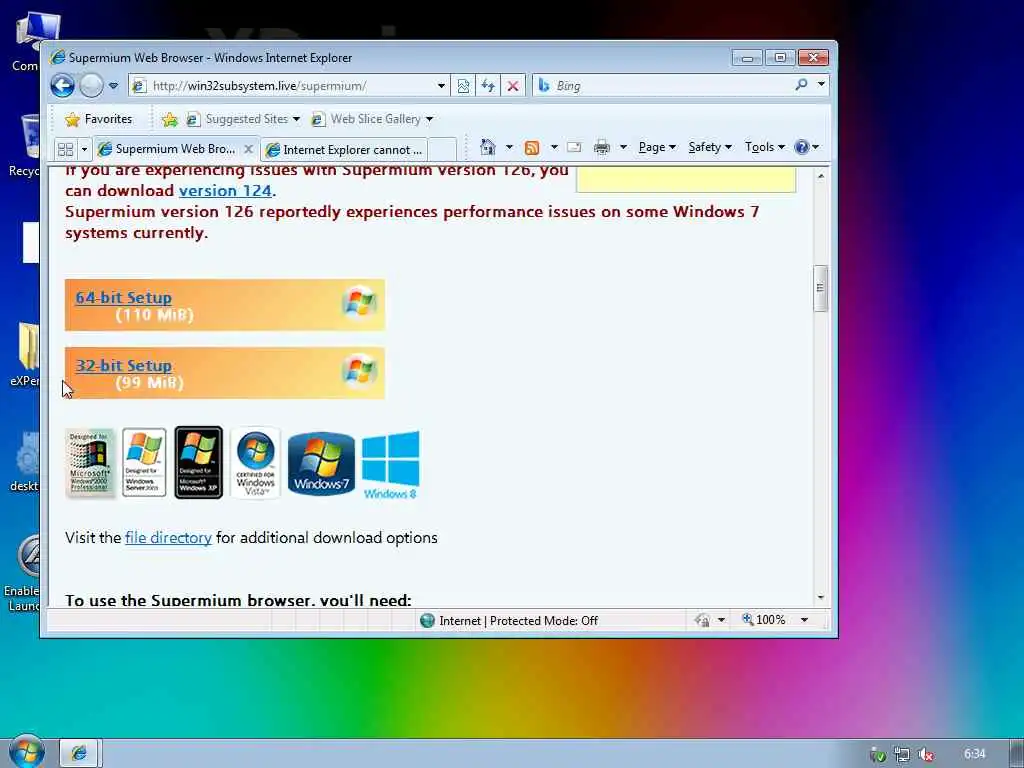
Task: Toggle Compatibility View broken-page icon
Action: click(463, 86)
